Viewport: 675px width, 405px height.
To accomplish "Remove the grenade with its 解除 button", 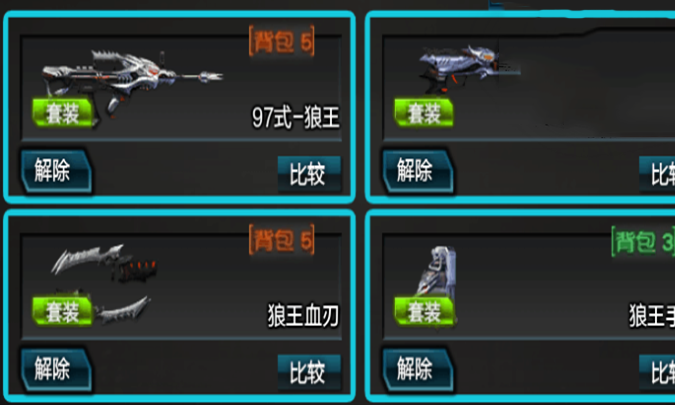I will point(418,369).
